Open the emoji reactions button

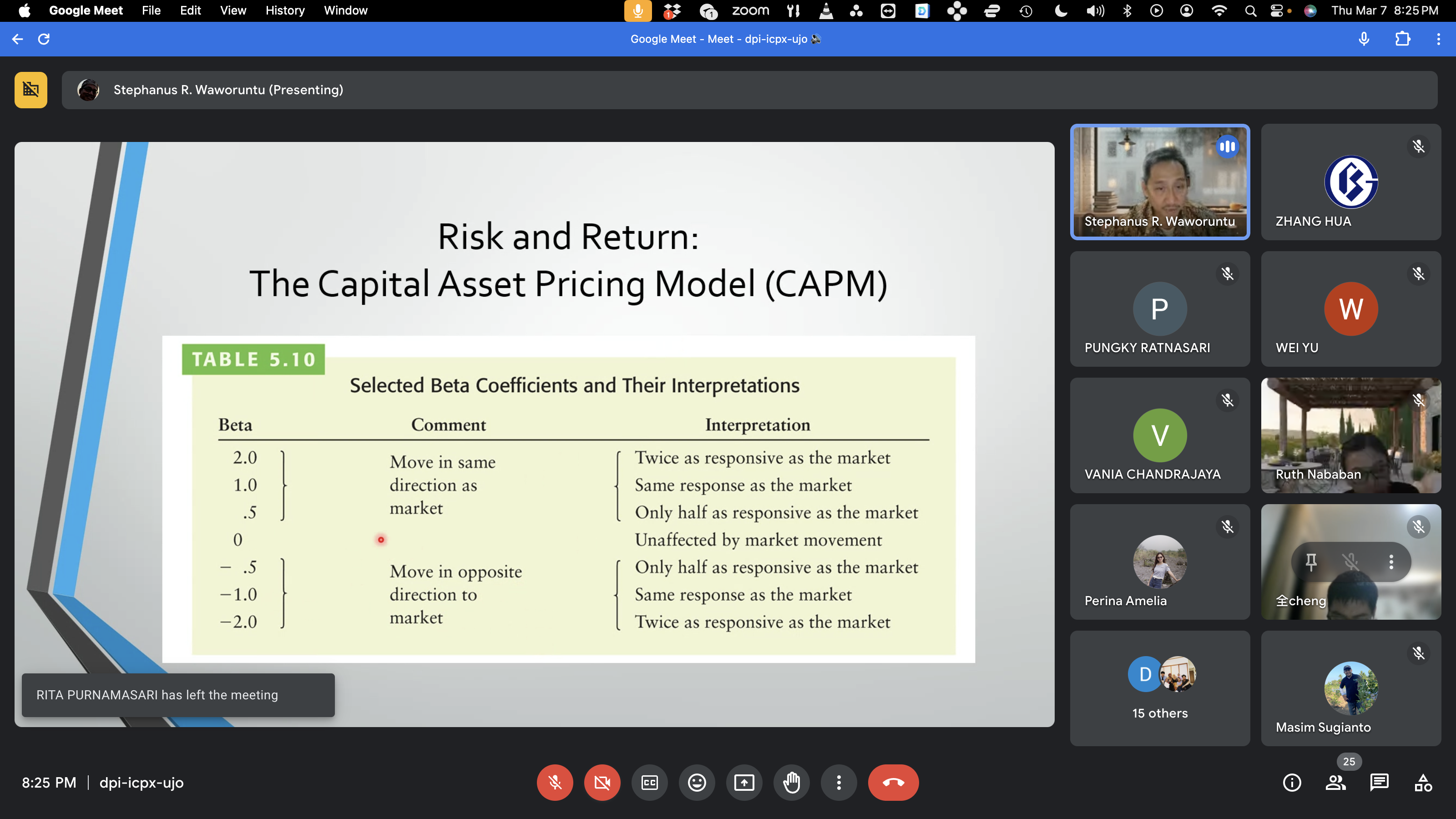[697, 783]
